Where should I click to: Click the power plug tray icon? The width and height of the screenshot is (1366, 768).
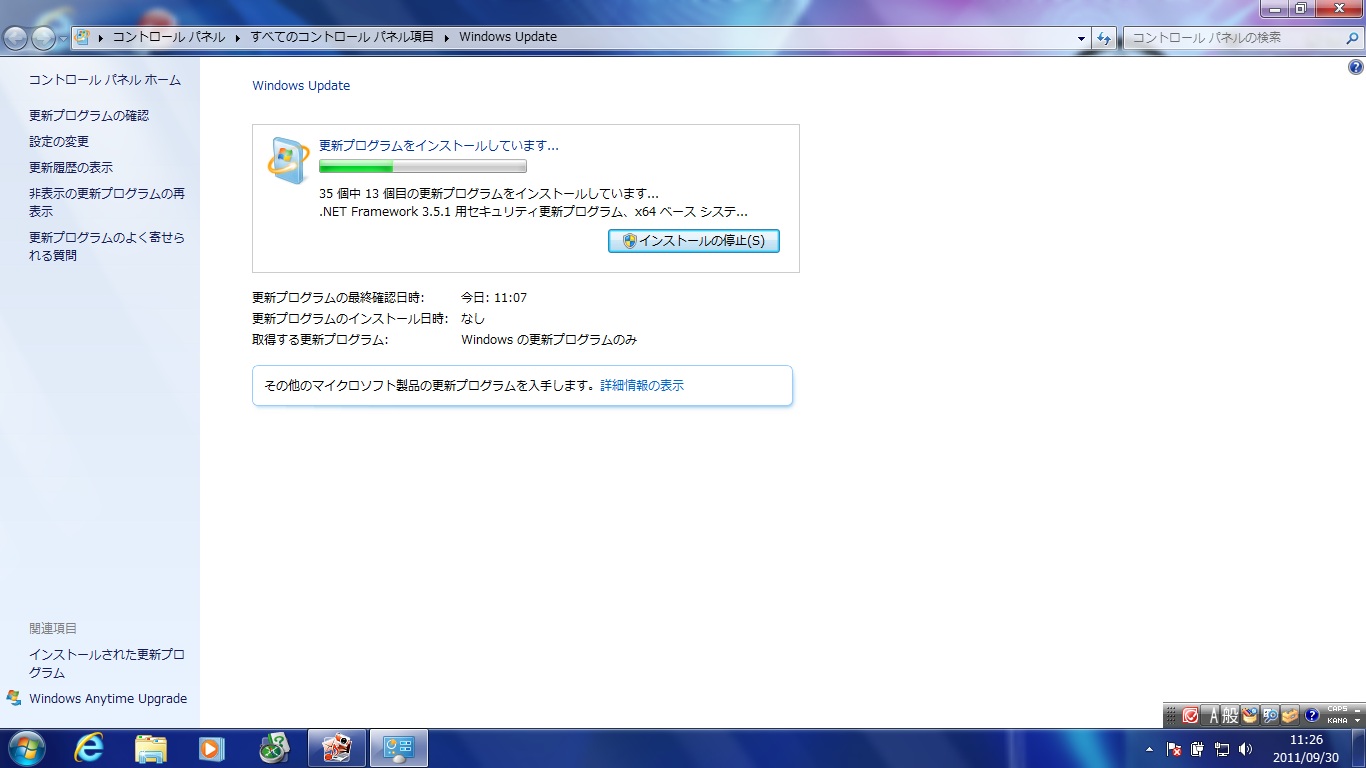pyautogui.click(x=1197, y=748)
